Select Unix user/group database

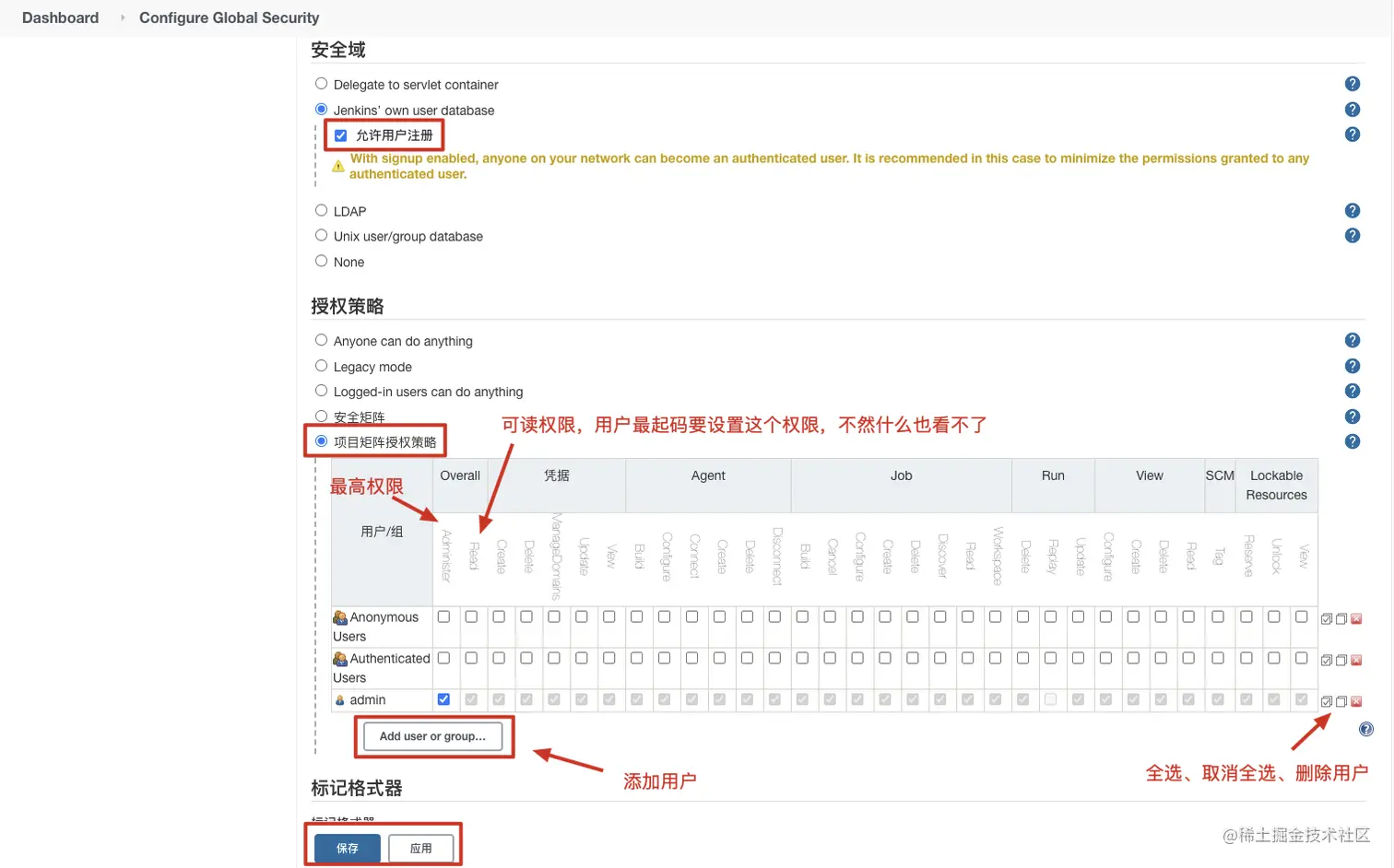(x=321, y=235)
